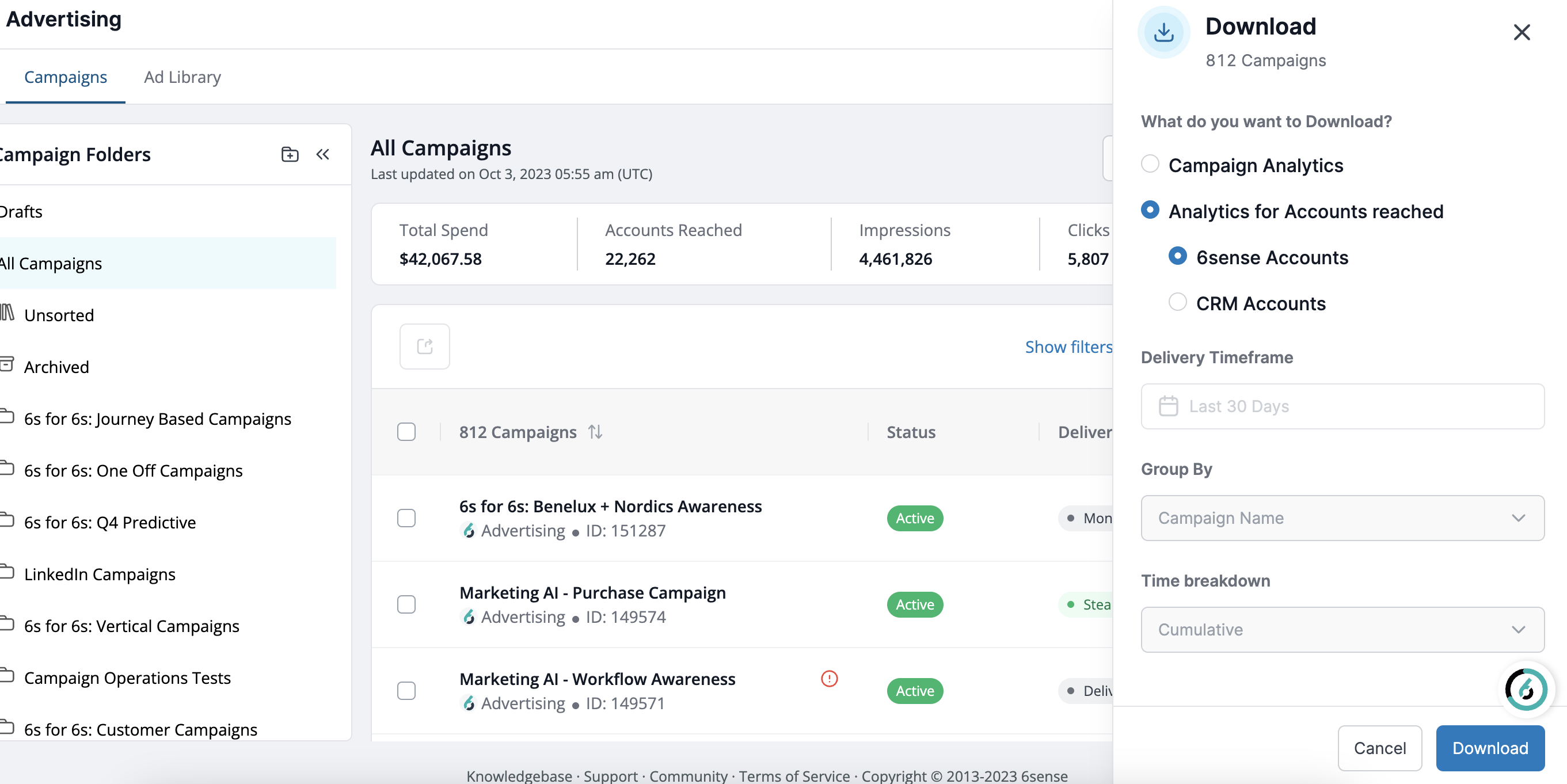Open 6s for 6s: Benelux + Nordics Awareness campaign
This screenshot has width=1567, height=784.
tap(610, 506)
